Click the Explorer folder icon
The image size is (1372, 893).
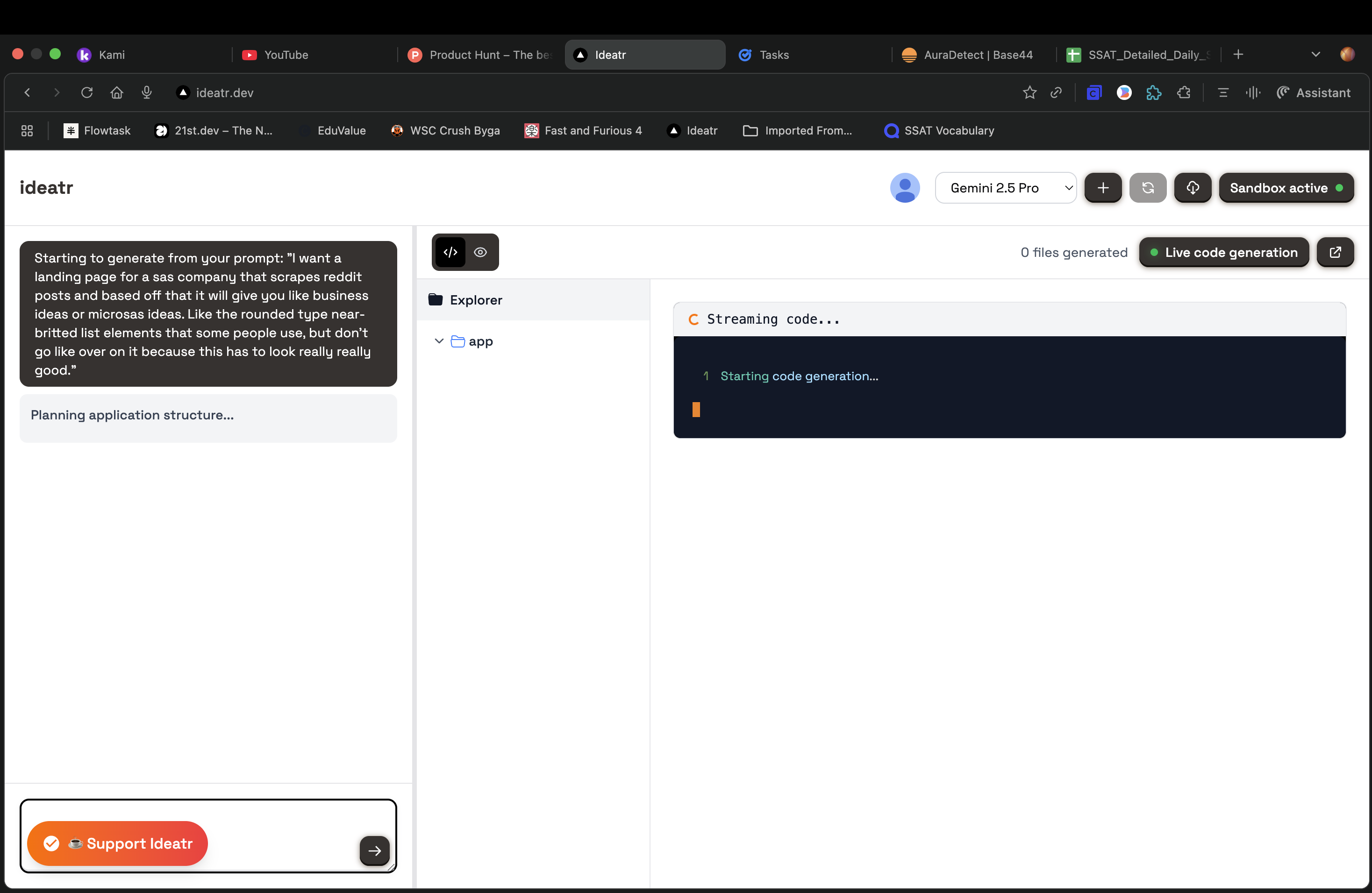coord(435,299)
